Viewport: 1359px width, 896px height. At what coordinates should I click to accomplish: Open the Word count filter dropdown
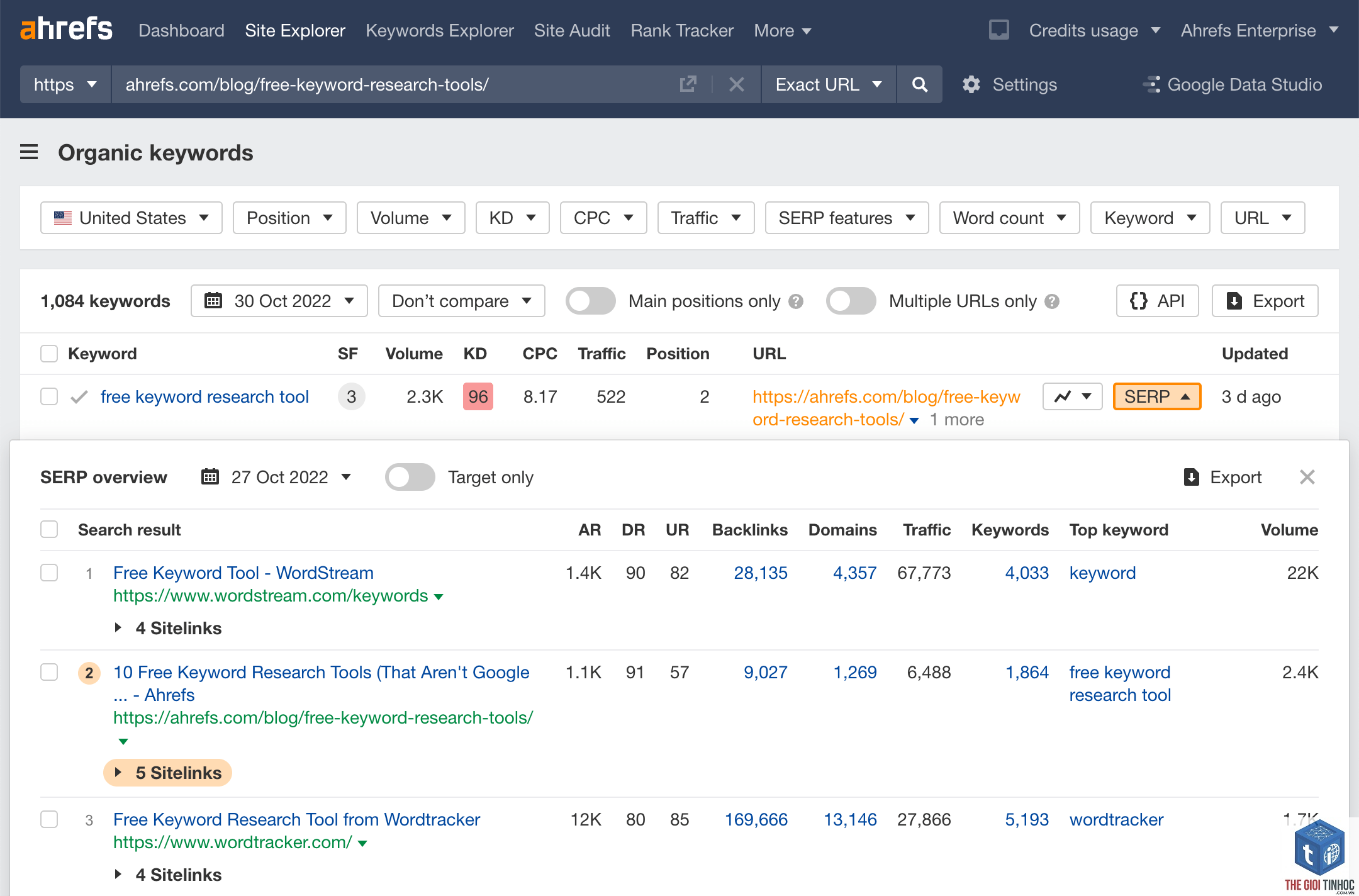(x=1009, y=218)
